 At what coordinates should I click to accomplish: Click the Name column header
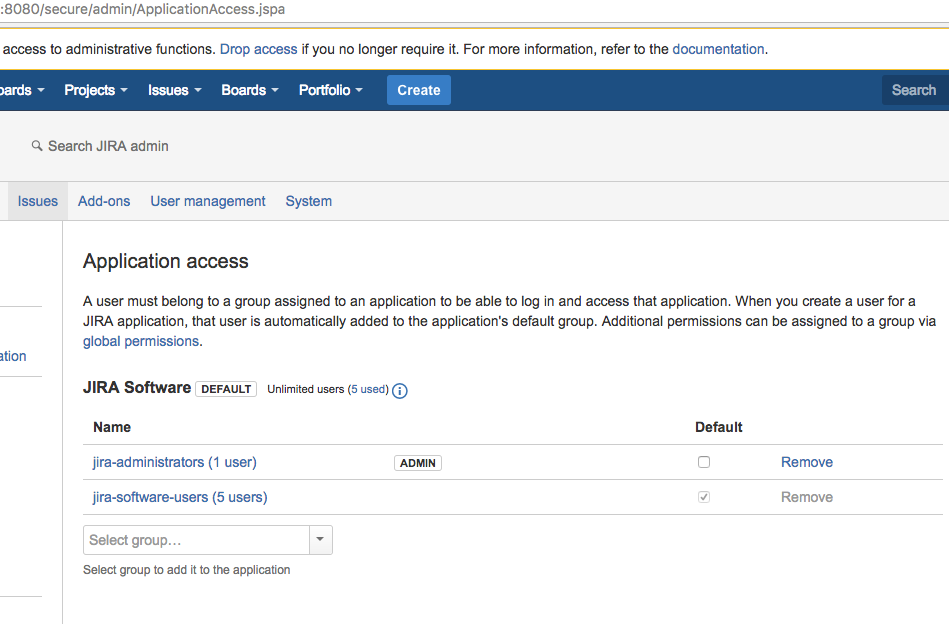pos(112,427)
